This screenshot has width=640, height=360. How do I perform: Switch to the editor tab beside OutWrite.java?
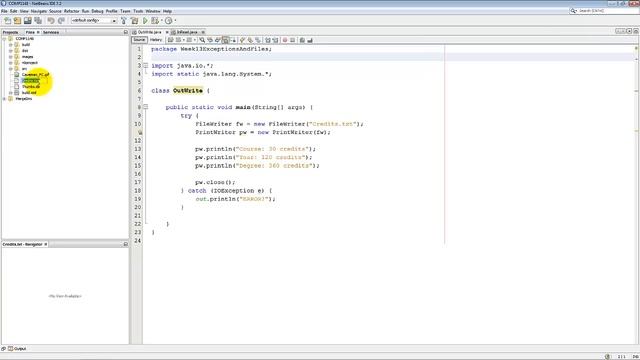coord(187,32)
